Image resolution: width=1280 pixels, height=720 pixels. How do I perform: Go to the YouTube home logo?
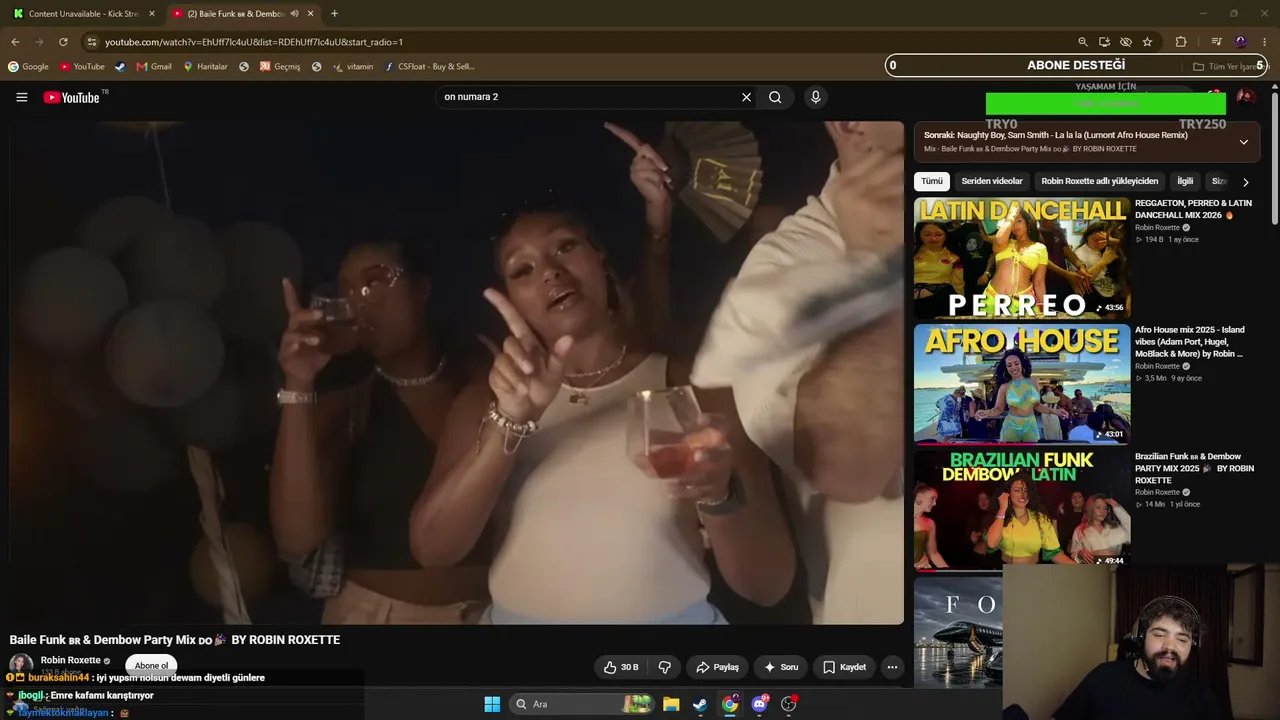click(72, 97)
